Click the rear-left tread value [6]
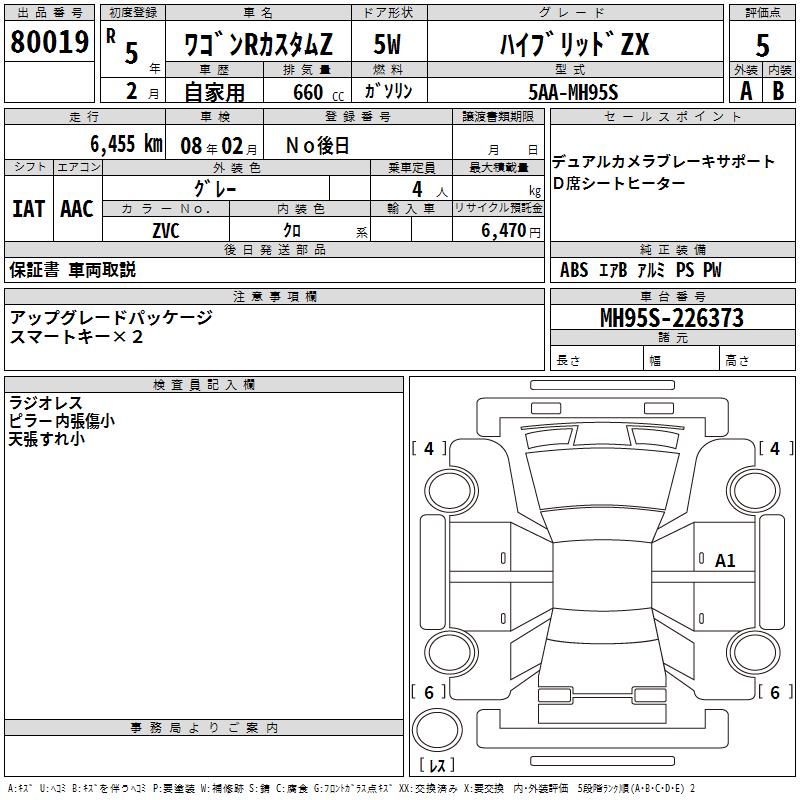 pyautogui.click(x=429, y=693)
